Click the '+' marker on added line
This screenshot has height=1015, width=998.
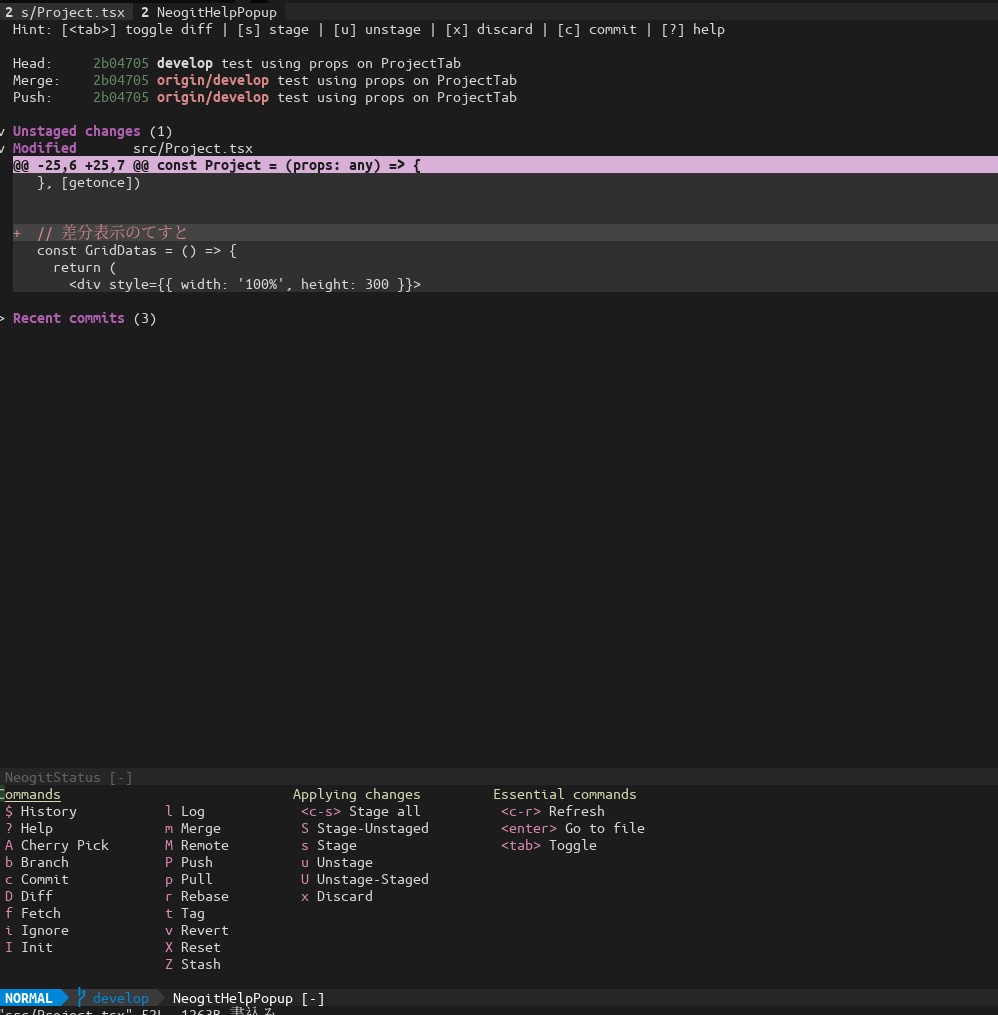point(17,233)
